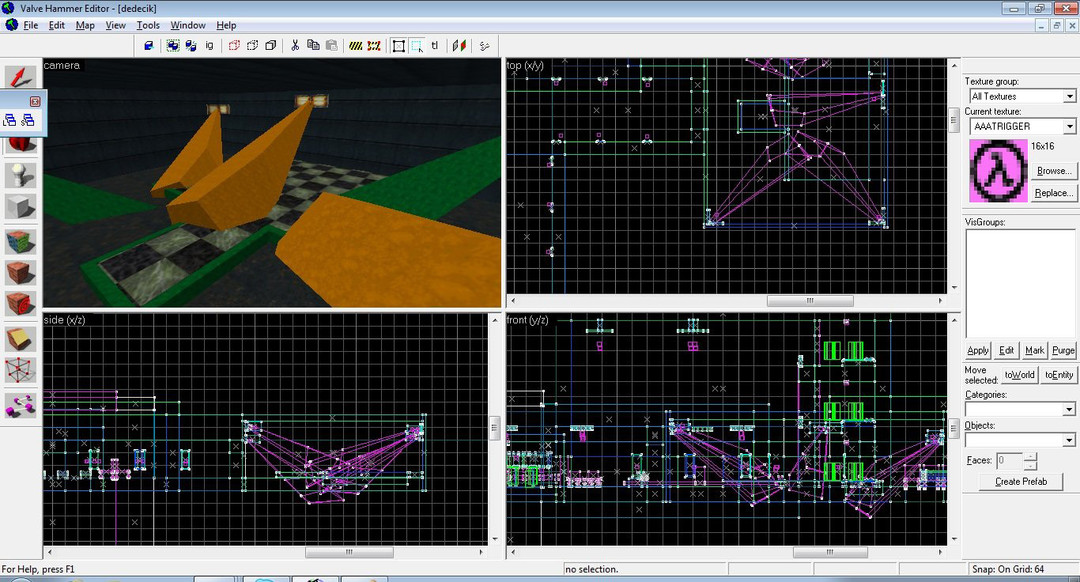Select the Path tool
This screenshot has width=1080, height=582.
(x=21, y=405)
